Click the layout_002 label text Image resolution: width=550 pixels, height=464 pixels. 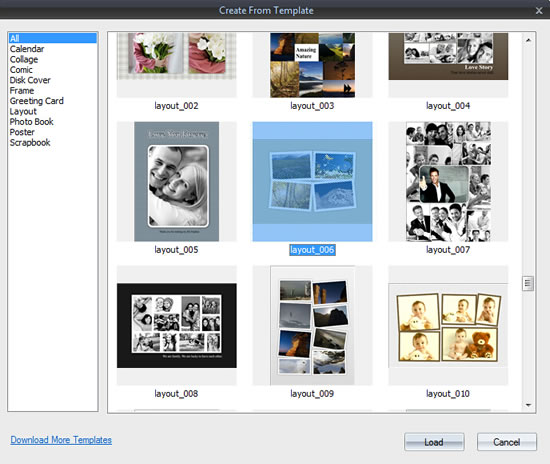click(x=176, y=106)
